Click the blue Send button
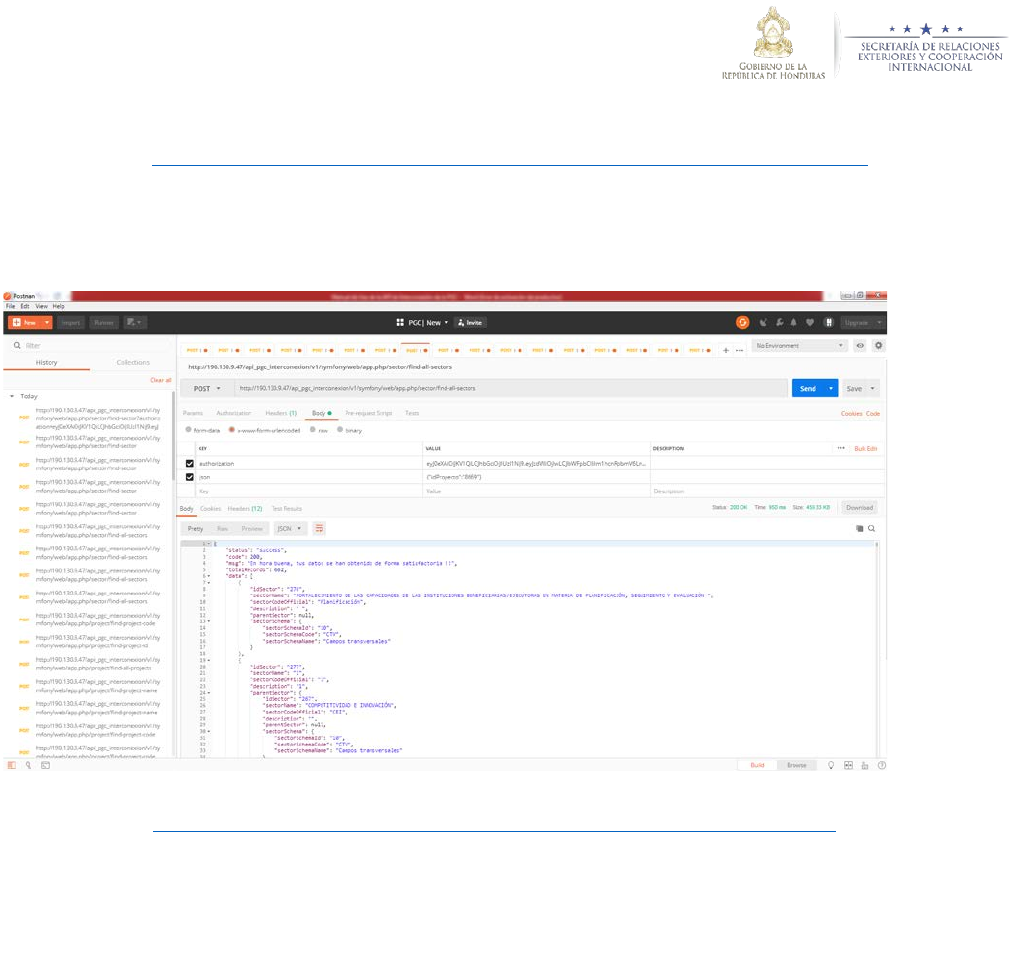The image size is (1015, 978). pos(808,388)
